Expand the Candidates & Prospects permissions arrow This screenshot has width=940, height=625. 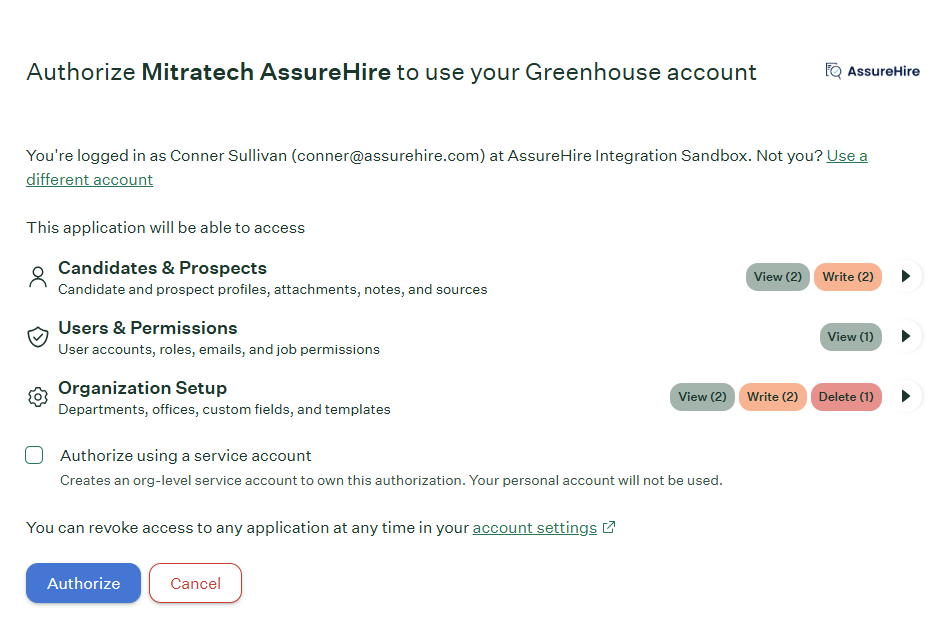tap(906, 276)
